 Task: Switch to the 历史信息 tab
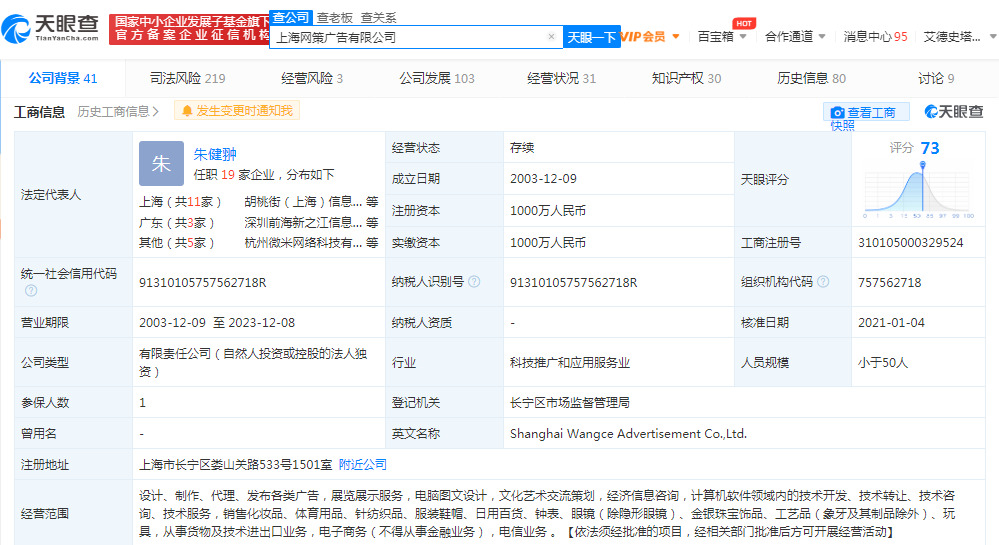tap(811, 78)
